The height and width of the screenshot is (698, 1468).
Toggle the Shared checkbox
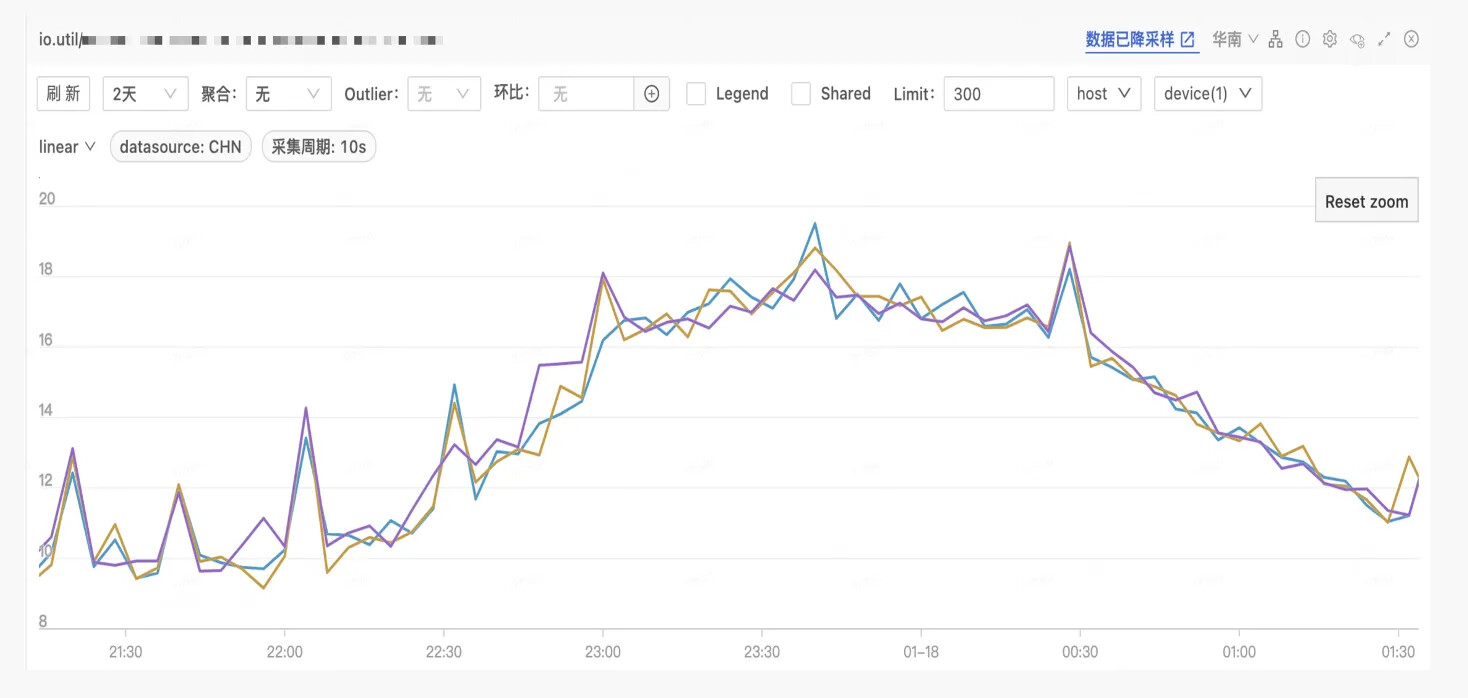(801, 94)
